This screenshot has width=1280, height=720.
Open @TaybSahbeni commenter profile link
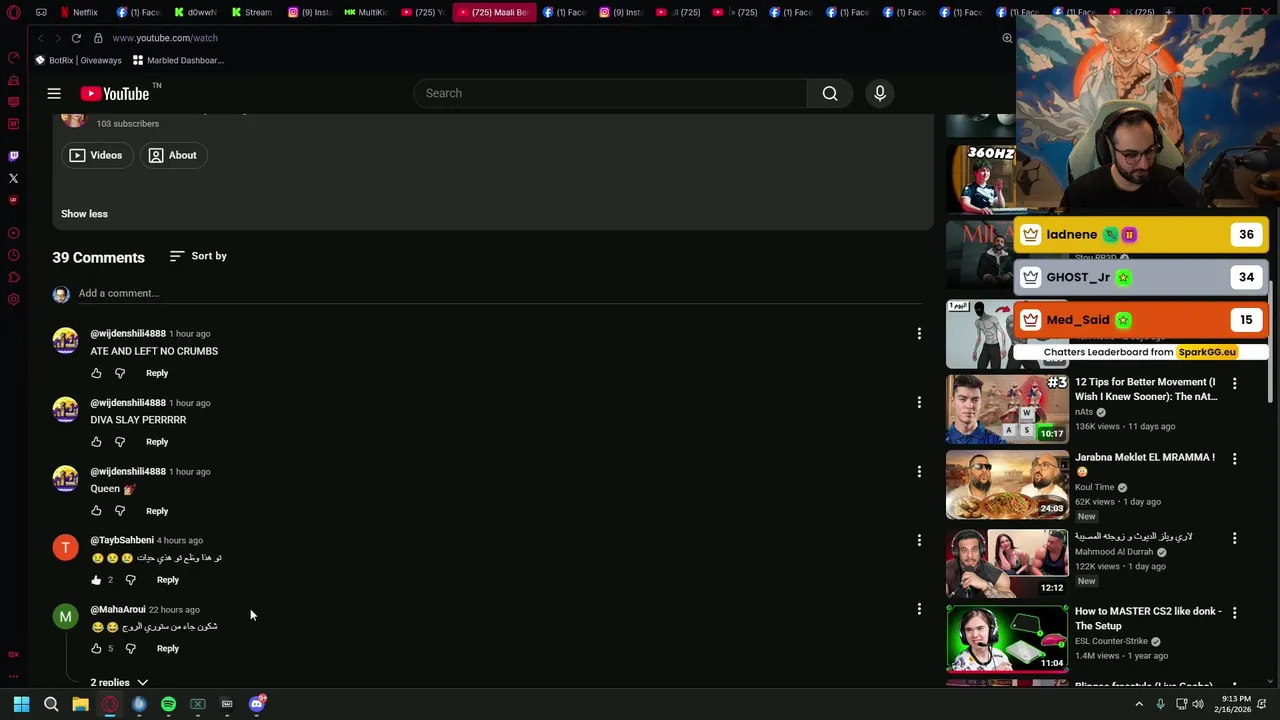click(122, 540)
